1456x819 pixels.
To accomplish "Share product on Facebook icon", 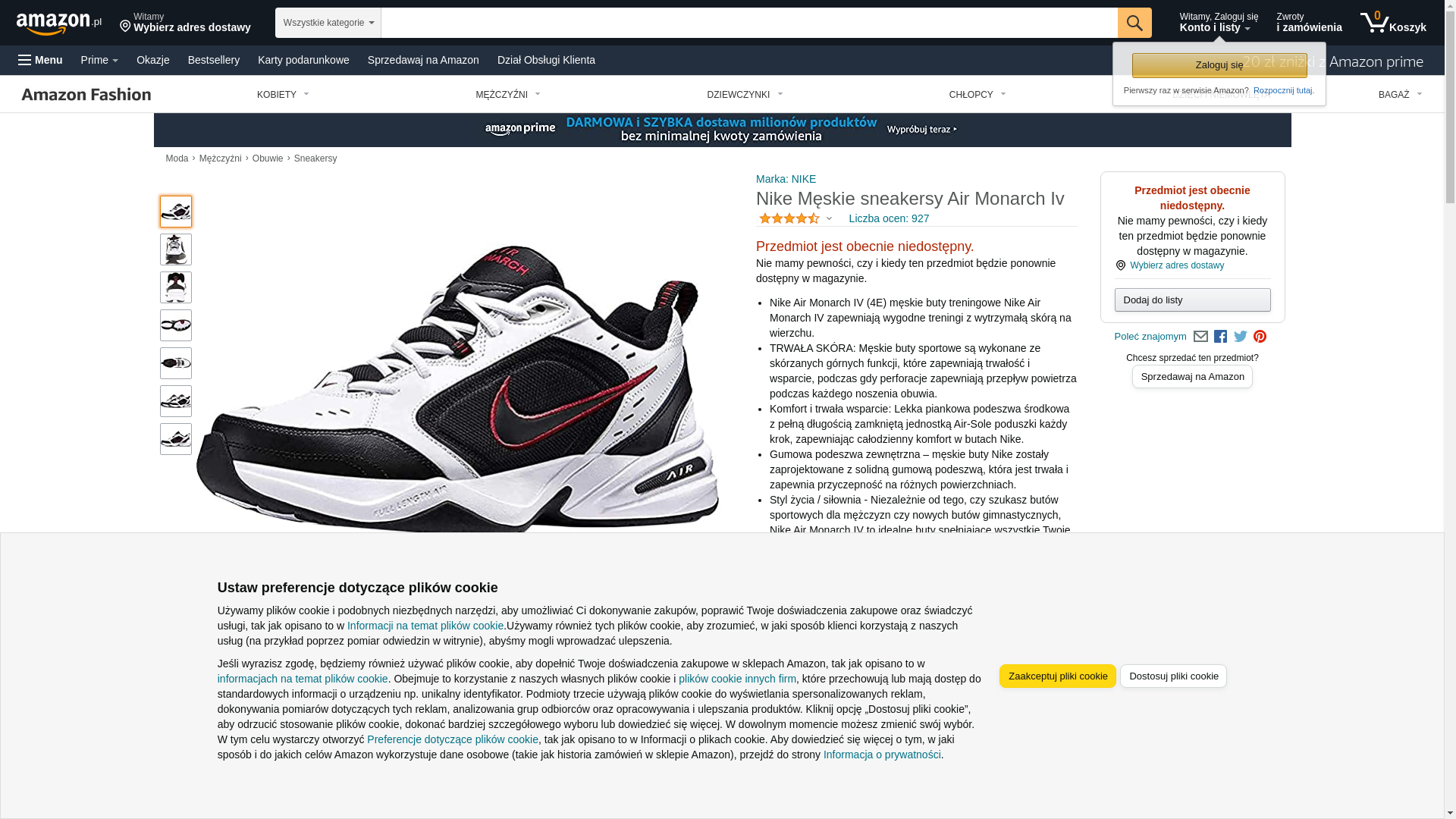I will click(1220, 337).
